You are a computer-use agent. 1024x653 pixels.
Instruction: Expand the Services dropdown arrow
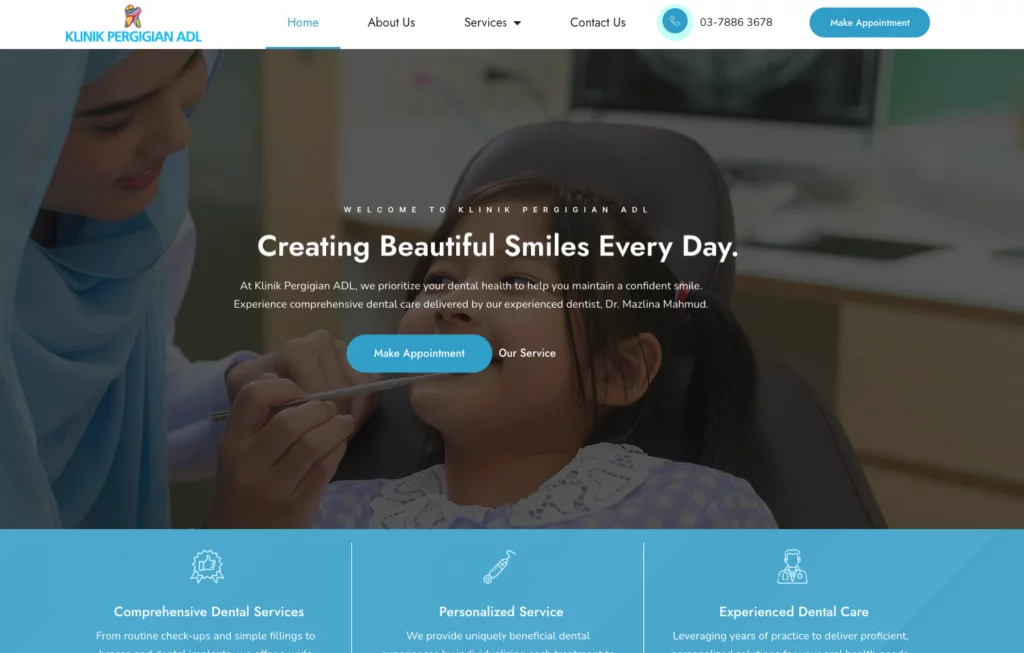[x=517, y=23]
